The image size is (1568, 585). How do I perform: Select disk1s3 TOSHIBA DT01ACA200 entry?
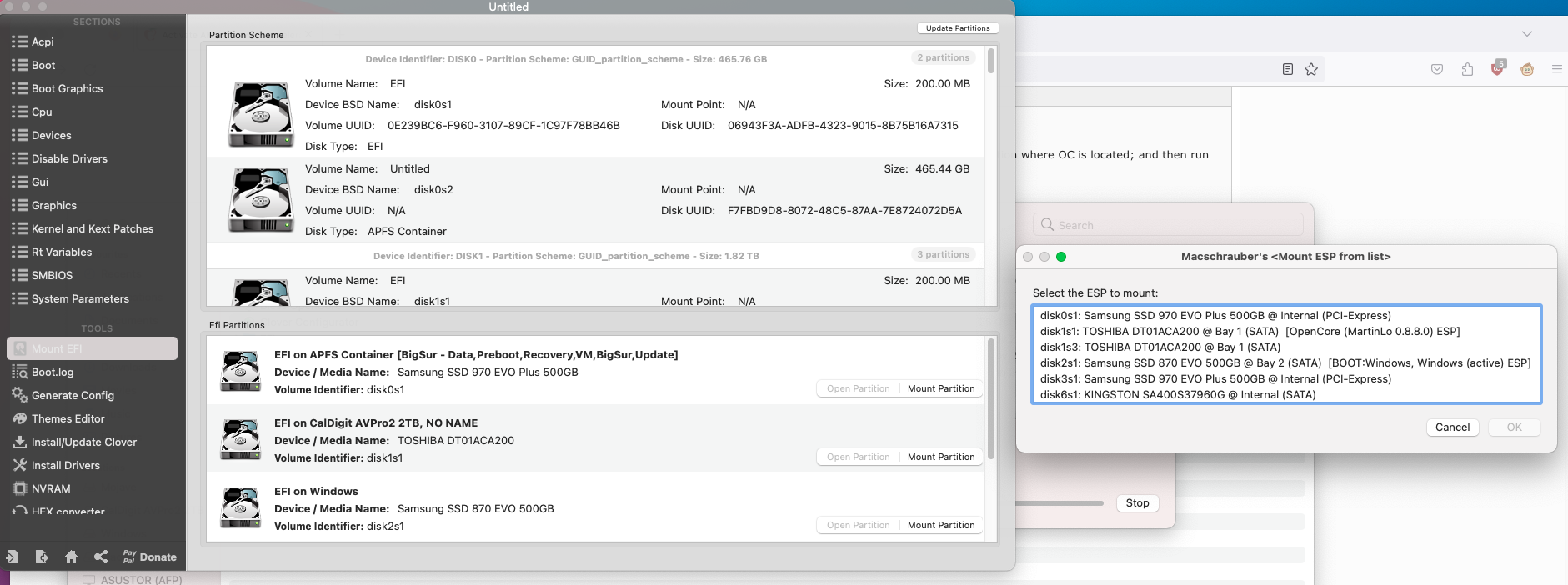tap(1286, 347)
